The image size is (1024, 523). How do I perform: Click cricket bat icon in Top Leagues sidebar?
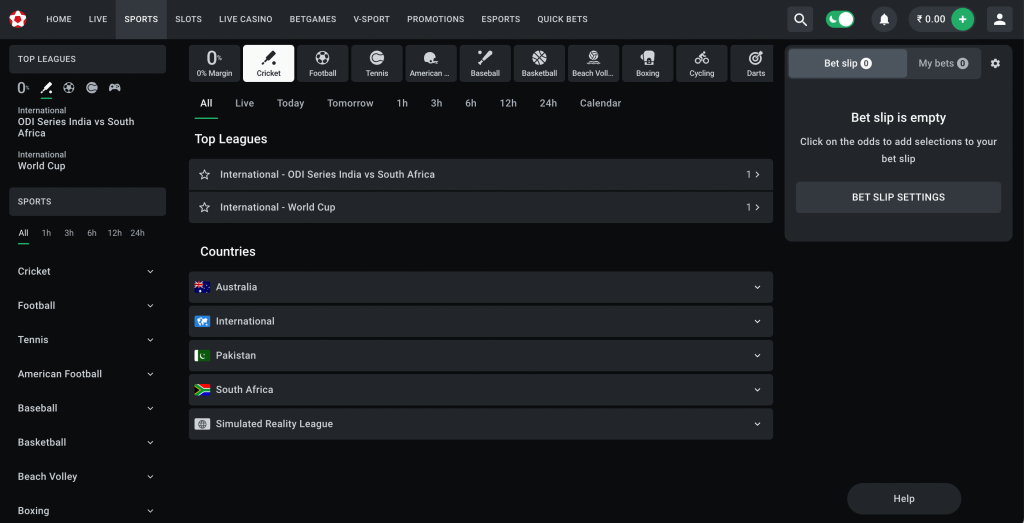tap(46, 87)
